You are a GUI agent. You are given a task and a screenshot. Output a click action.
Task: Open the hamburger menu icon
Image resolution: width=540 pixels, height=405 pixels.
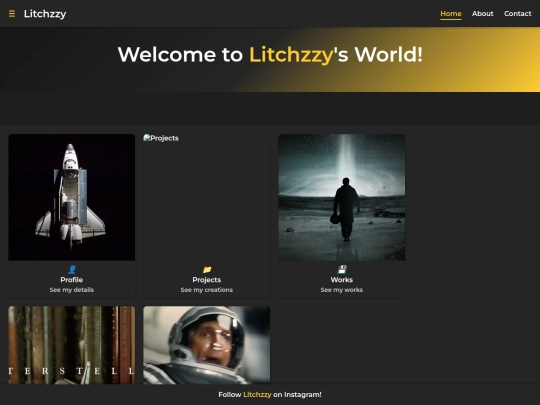point(12,14)
